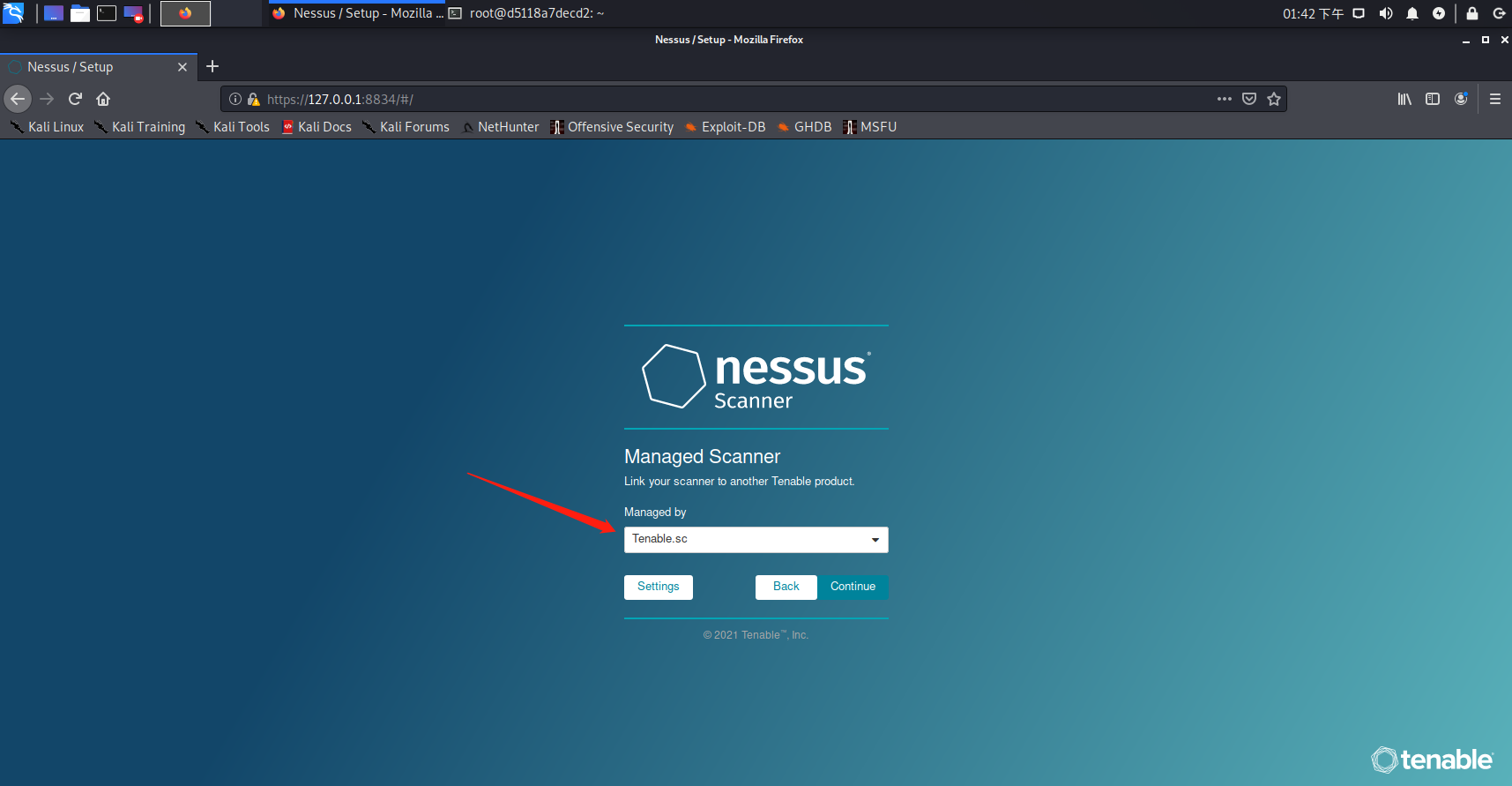Close the Nessus / Setup tab
The image size is (1512, 786).
point(182,67)
